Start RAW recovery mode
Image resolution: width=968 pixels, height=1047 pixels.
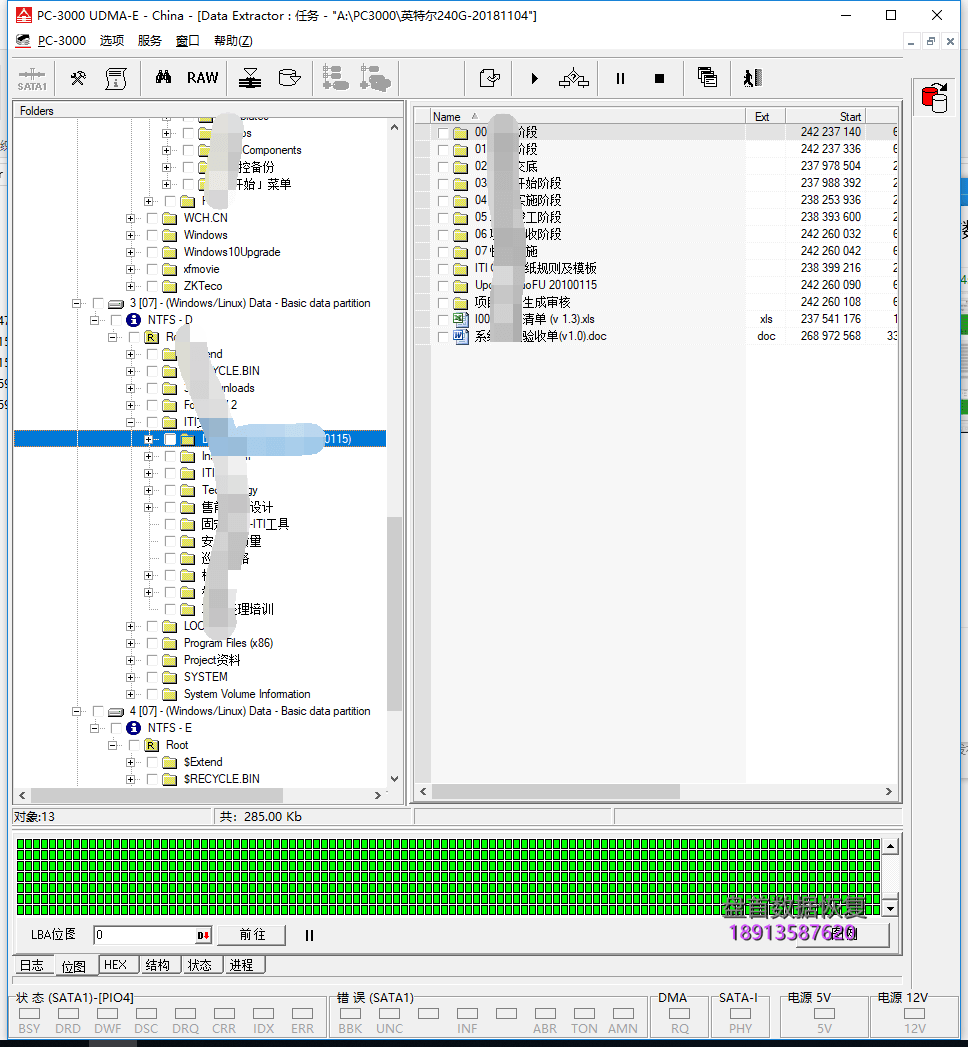(202, 78)
